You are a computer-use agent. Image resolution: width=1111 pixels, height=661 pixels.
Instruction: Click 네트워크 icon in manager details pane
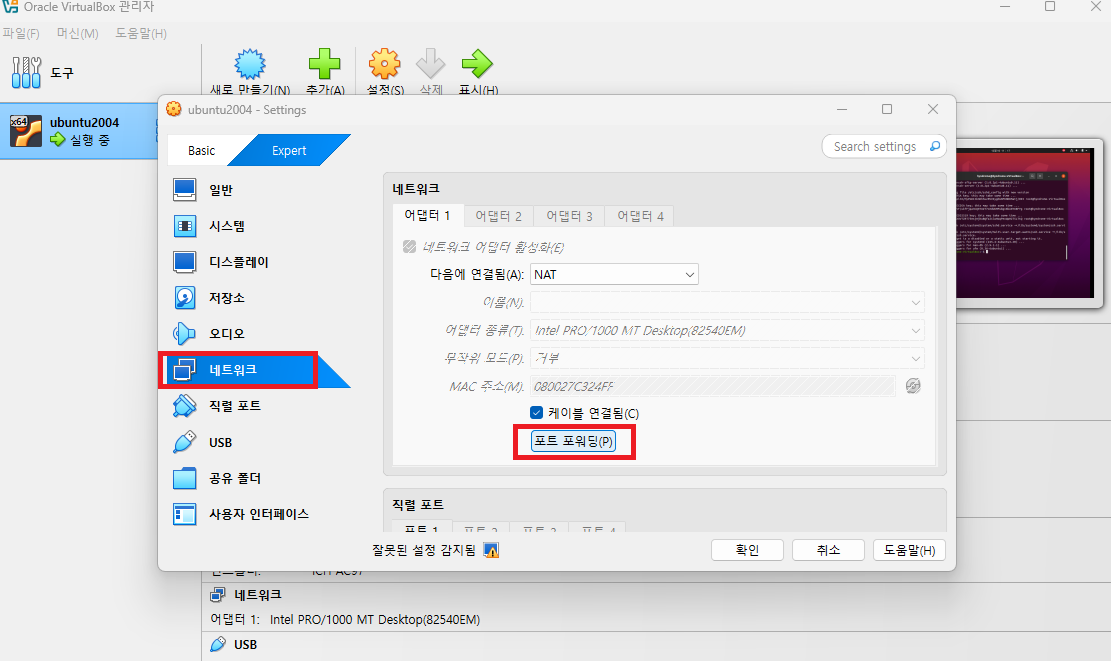[218, 594]
